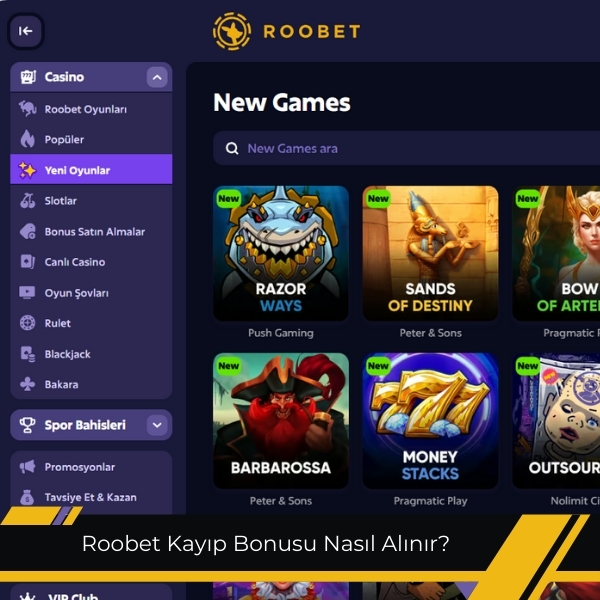Open the Roobet Oyunları kangaroo icon
This screenshot has height=600, width=600.
[27, 109]
